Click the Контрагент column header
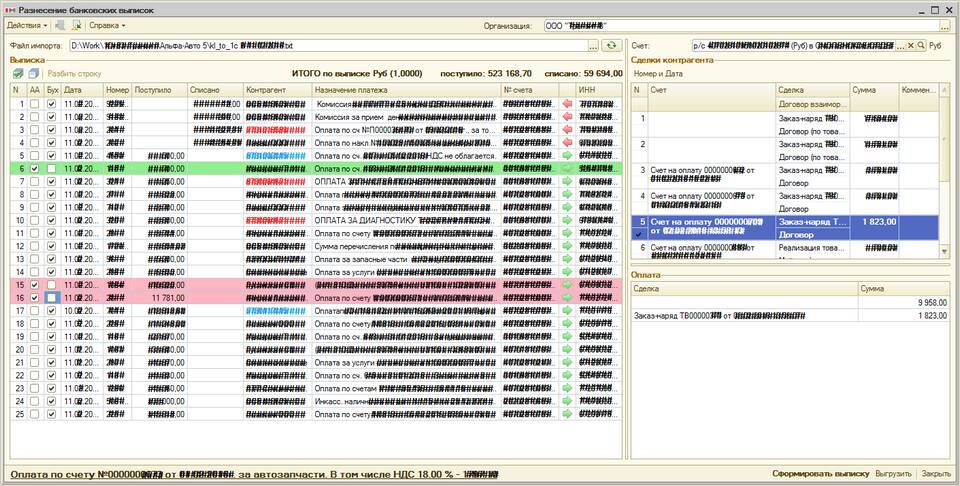This screenshot has height=486, width=960. click(x=278, y=90)
